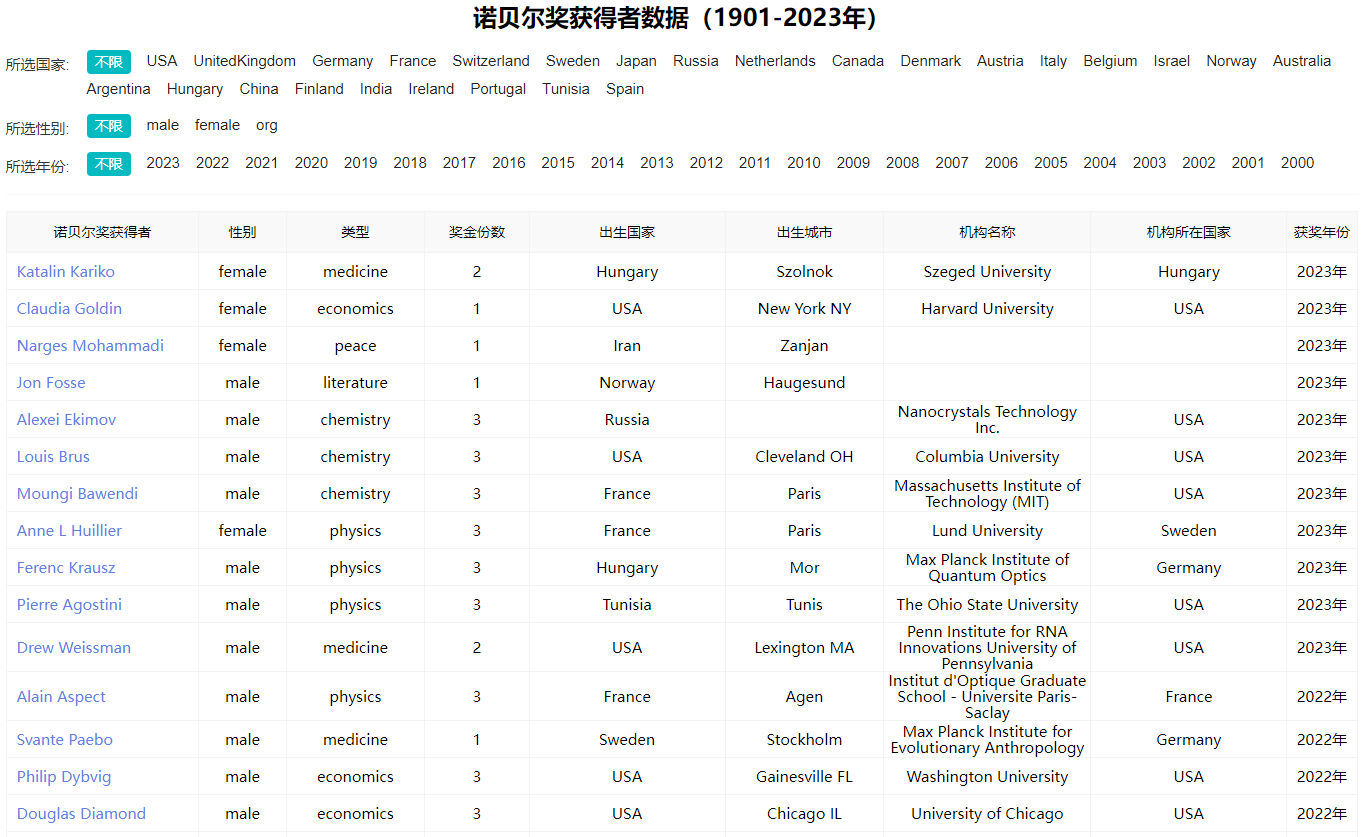The image size is (1364, 837).
Task: Open Moungi Bawendi's profile link
Action: tap(77, 494)
